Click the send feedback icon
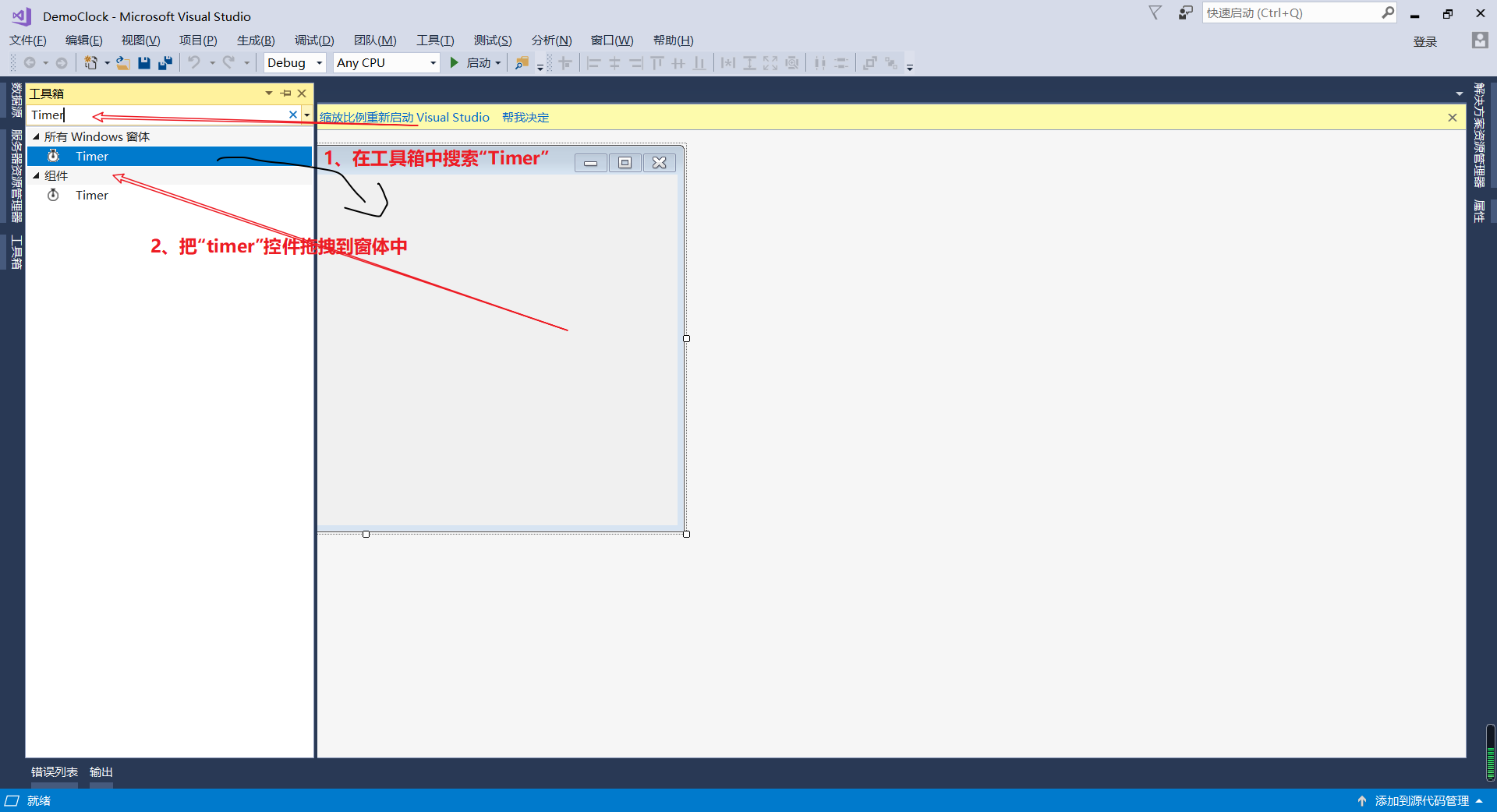The width and height of the screenshot is (1497, 812). click(1185, 12)
